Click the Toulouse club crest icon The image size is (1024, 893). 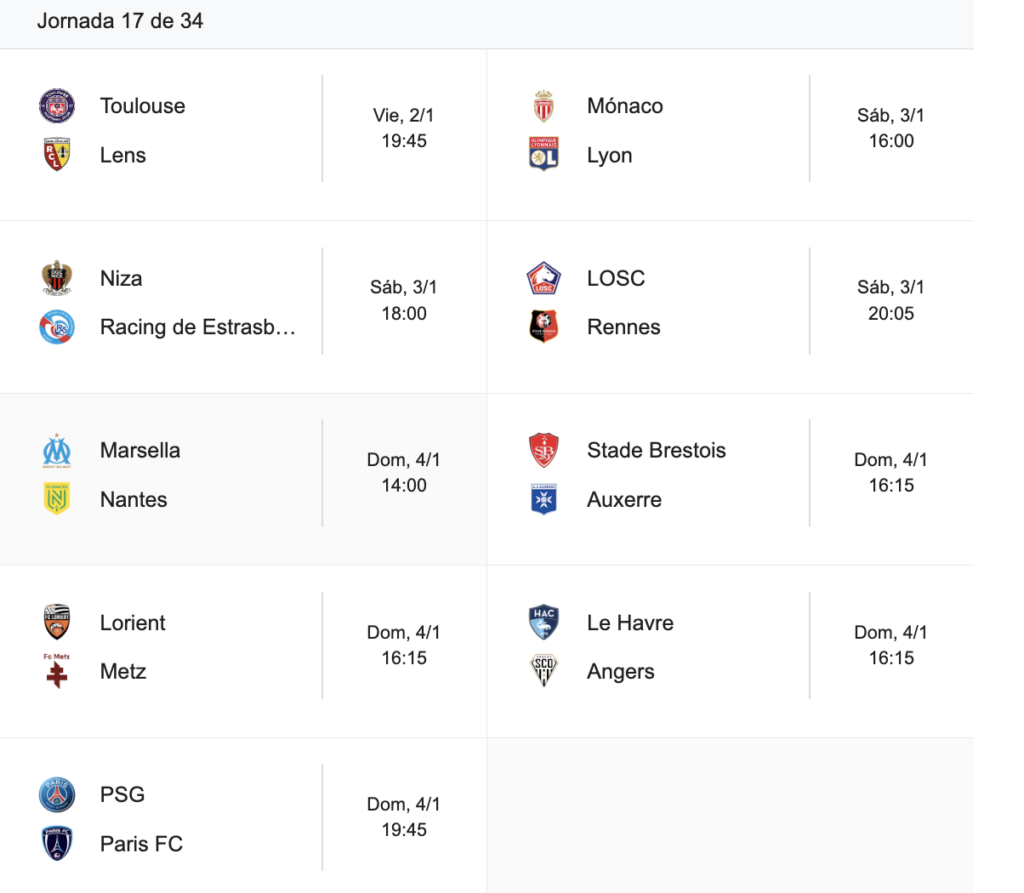57,106
